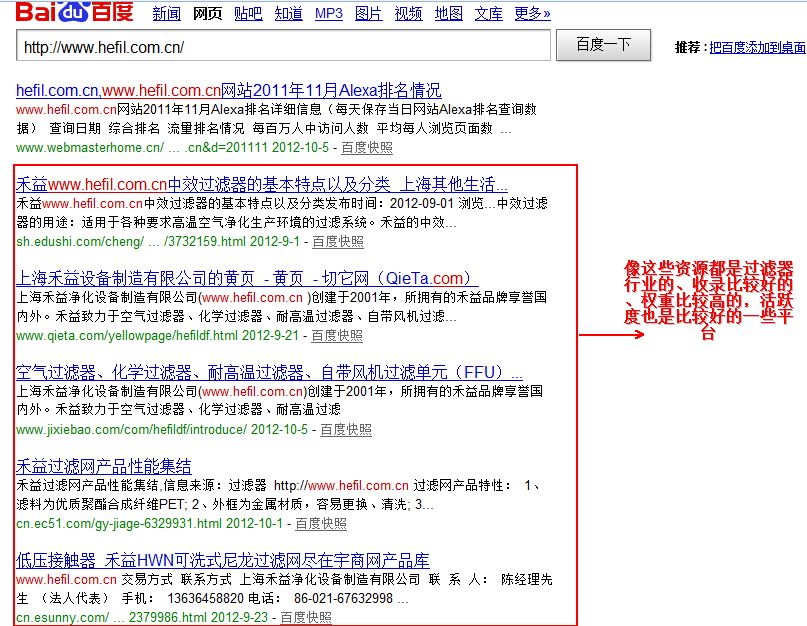
Task: Open 禾益过滤网产品性能集结 result
Action: (103, 466)
